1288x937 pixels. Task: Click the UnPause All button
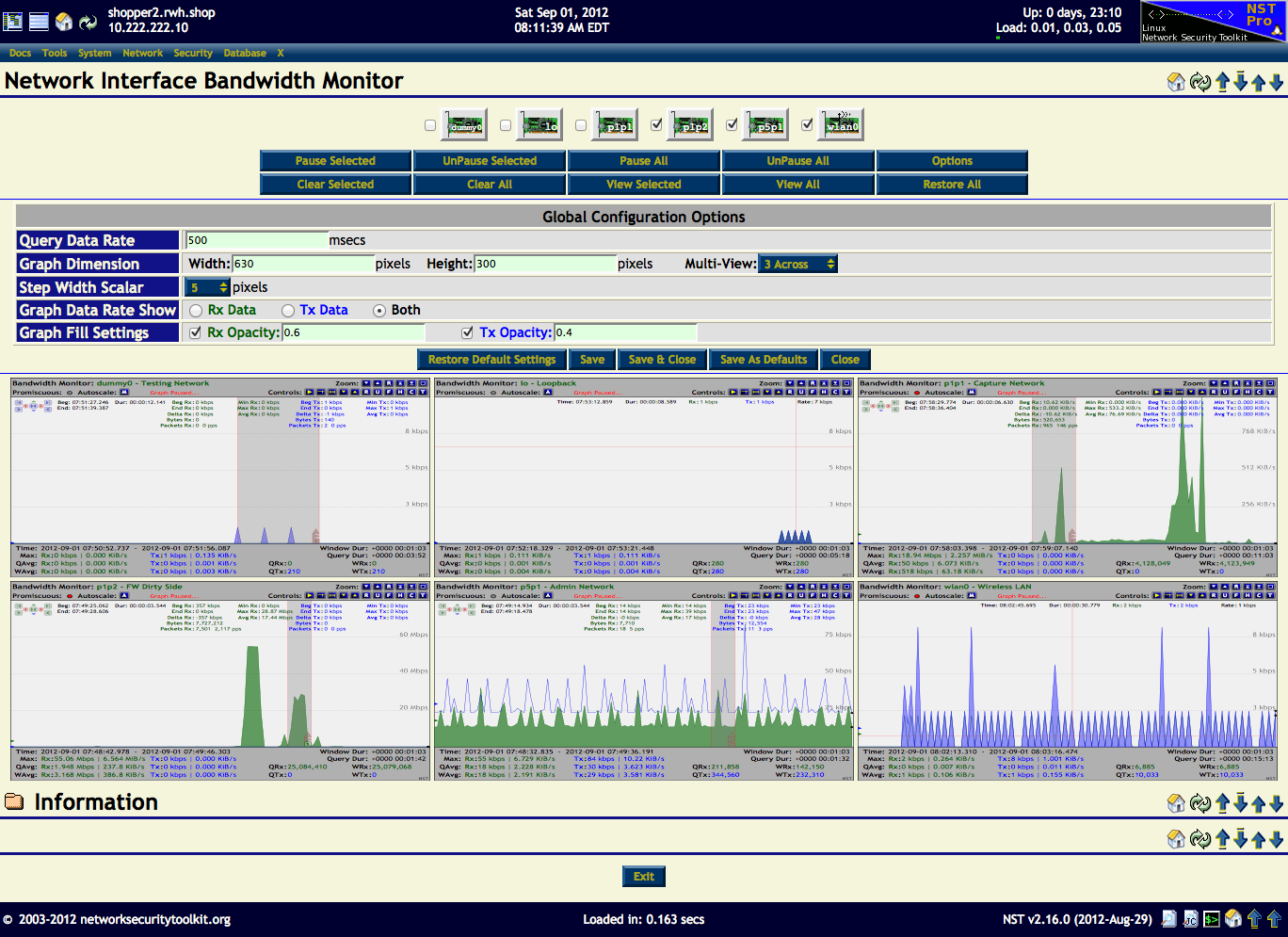tap(797, 161)
